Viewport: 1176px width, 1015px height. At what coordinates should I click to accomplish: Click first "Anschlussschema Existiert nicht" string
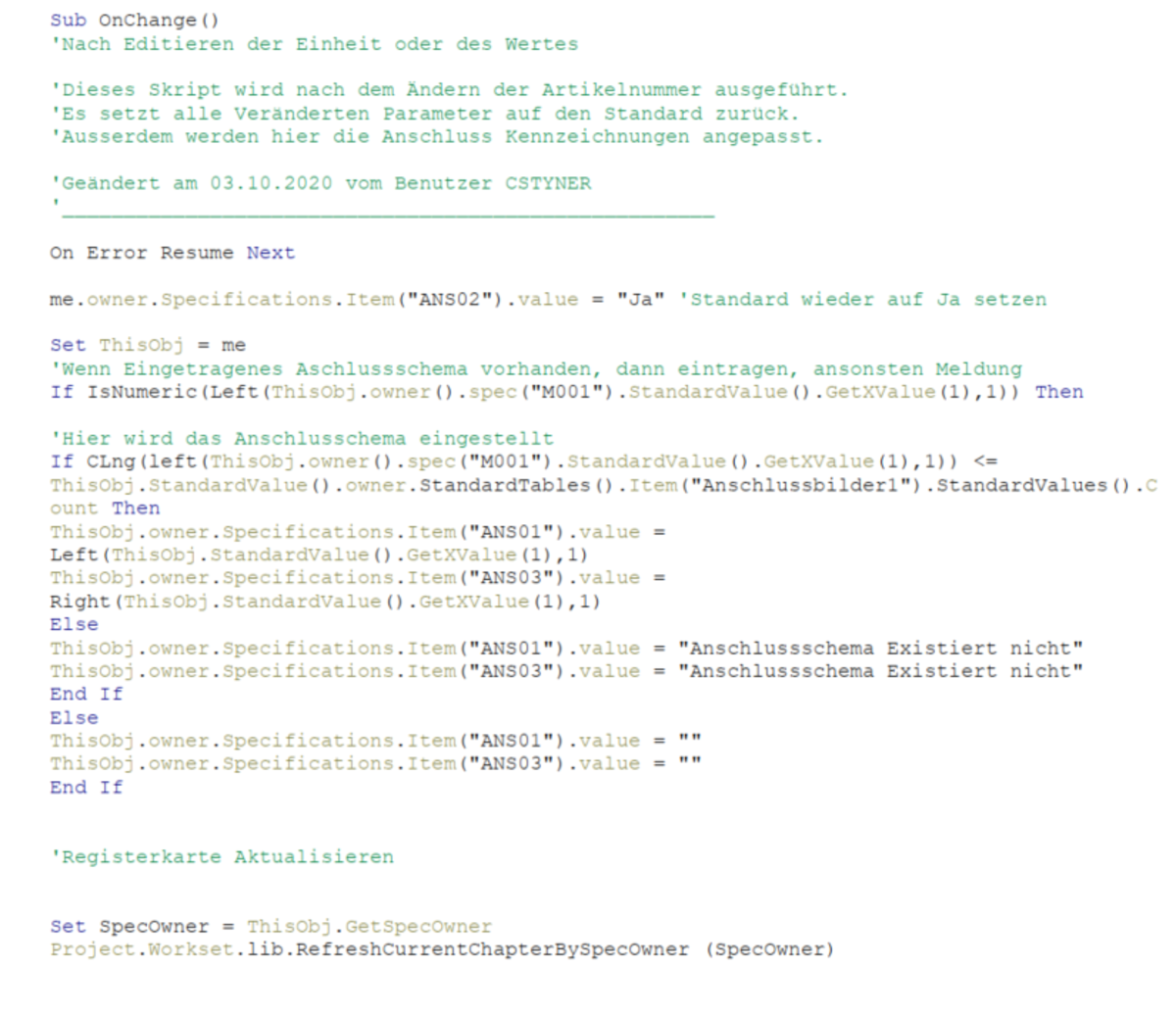click(x=880, y=649)
